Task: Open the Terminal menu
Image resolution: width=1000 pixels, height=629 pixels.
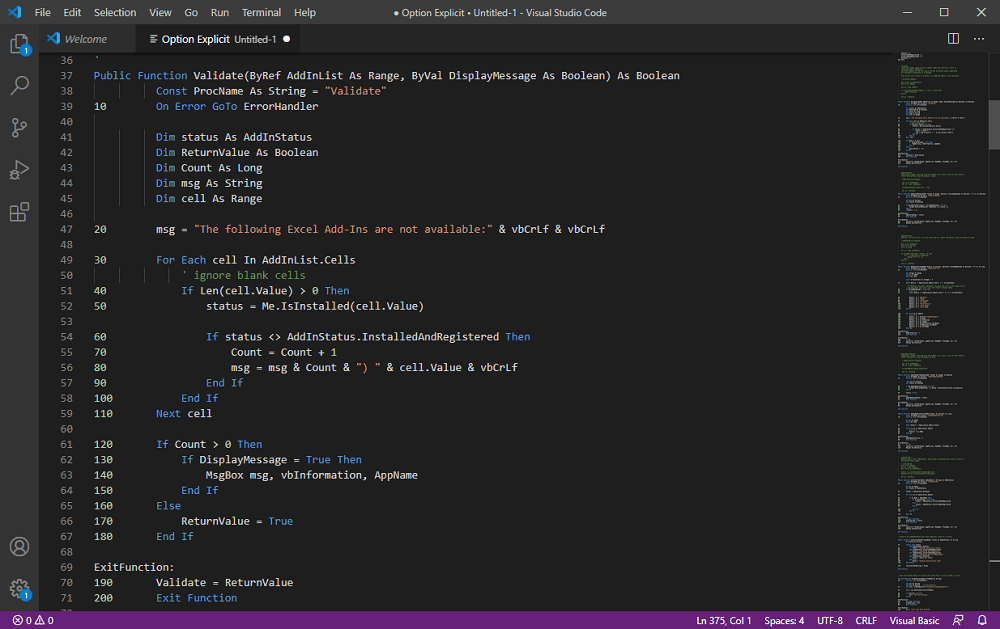Action: coord(261,12)
